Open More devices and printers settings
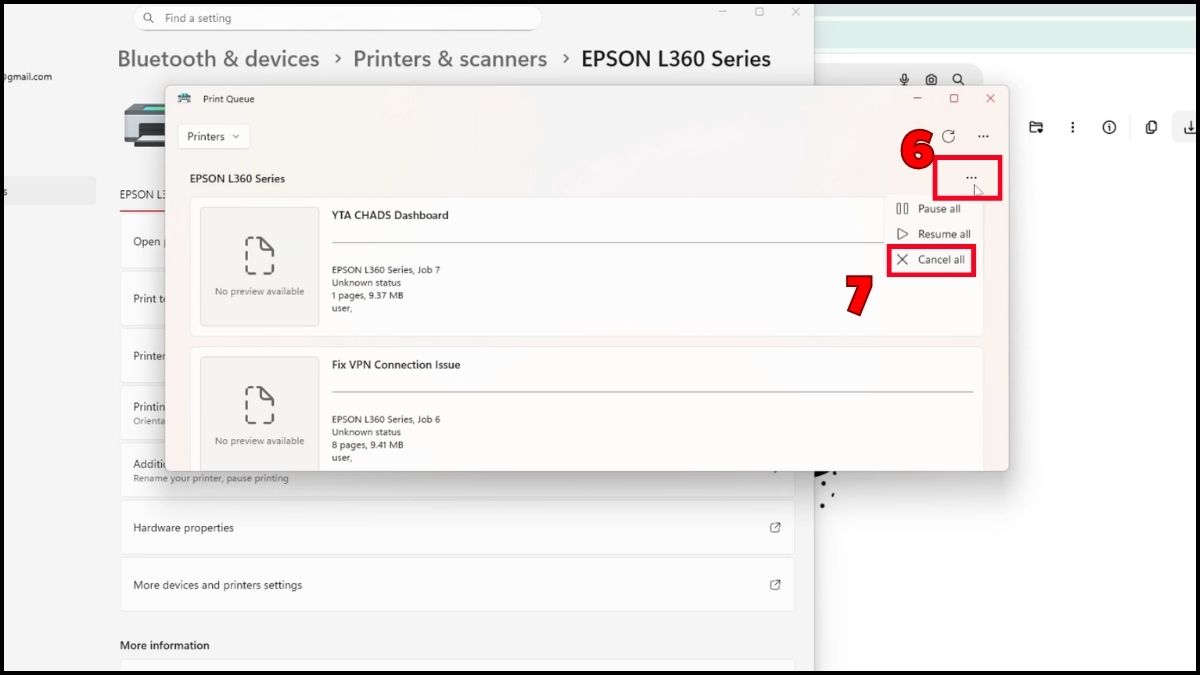The width and height of the screenshot is (1200, 675). coord(457,585)
